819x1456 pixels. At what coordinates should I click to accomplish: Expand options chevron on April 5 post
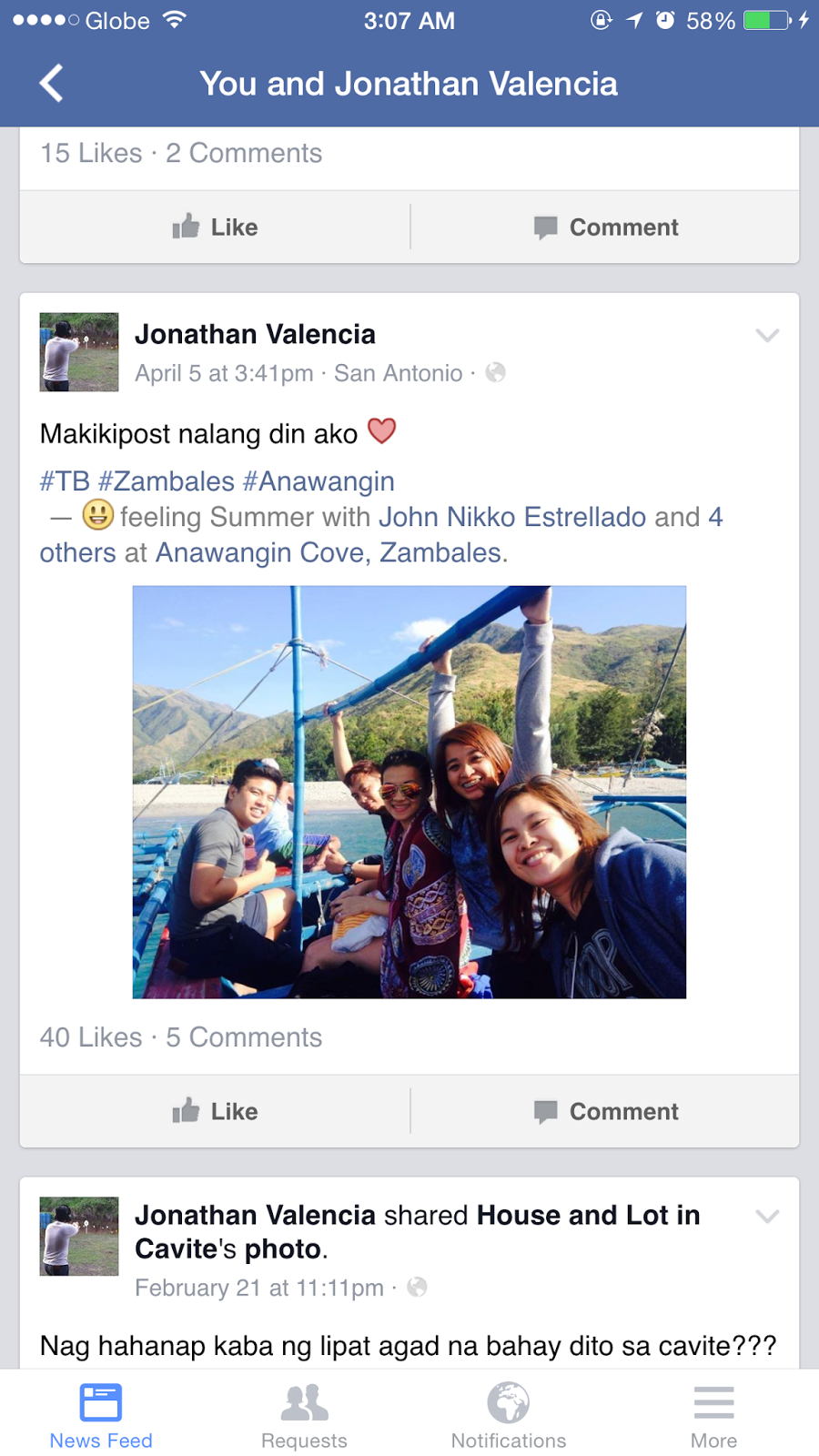coord(767,336)
